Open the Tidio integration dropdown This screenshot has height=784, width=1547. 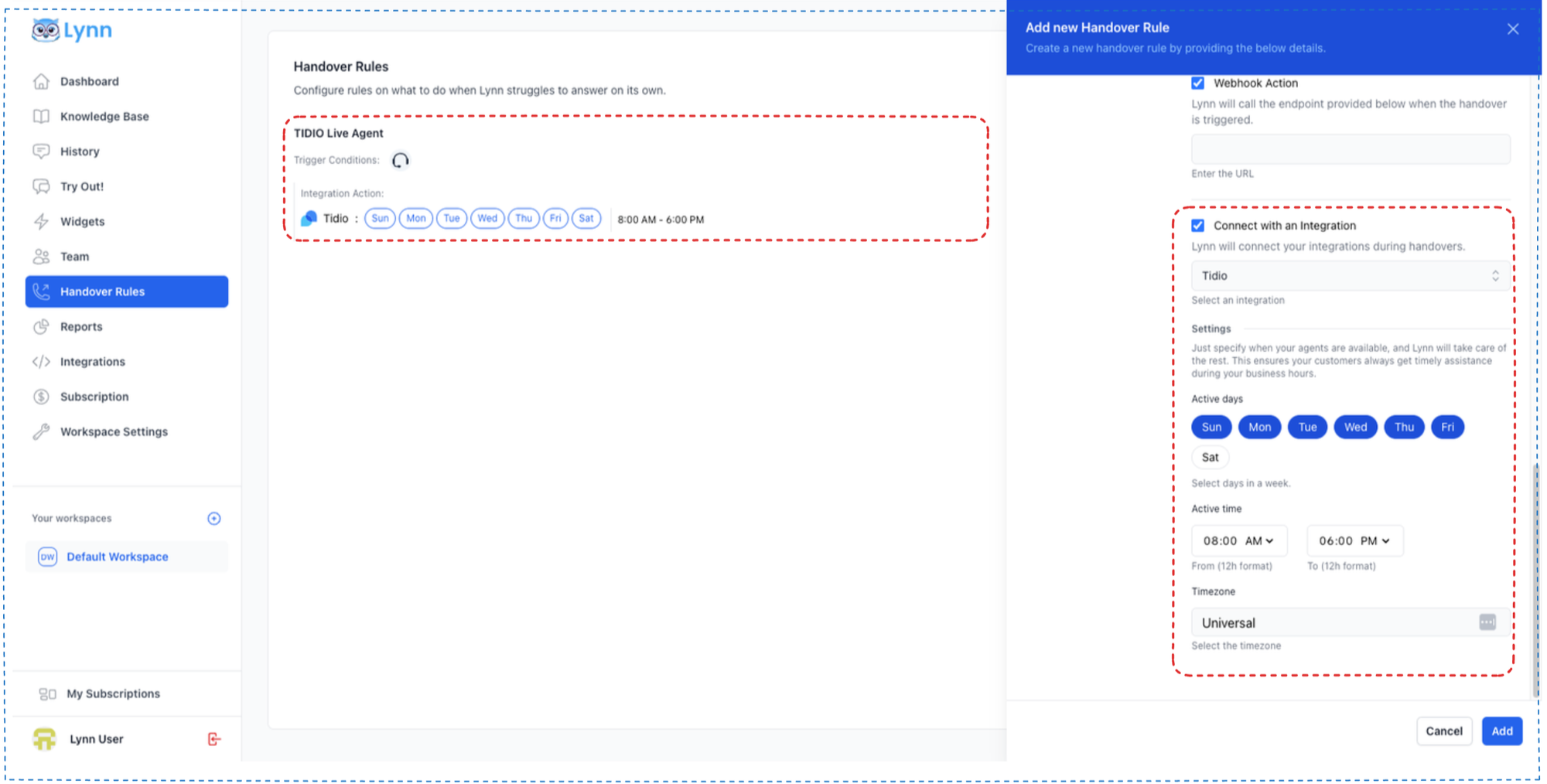(x=1351, y=275)
